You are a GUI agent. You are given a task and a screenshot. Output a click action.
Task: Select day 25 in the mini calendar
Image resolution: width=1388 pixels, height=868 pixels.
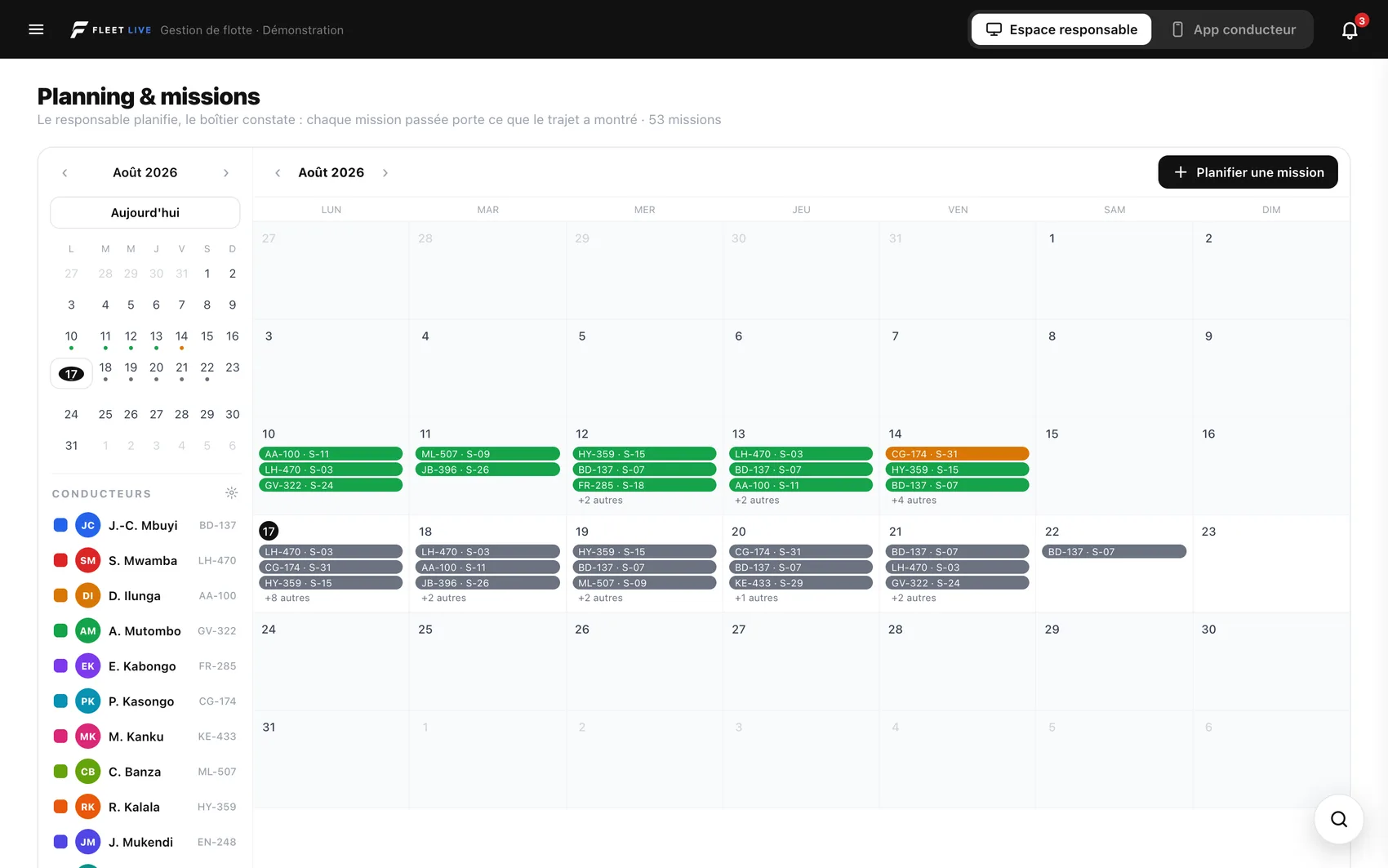105,414
